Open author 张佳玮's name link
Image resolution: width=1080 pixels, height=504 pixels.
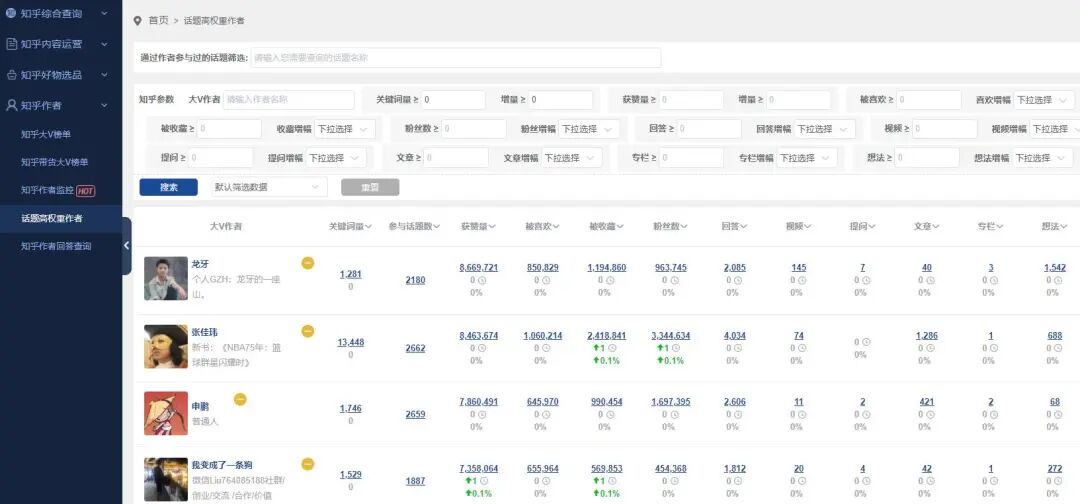(204, 333)
